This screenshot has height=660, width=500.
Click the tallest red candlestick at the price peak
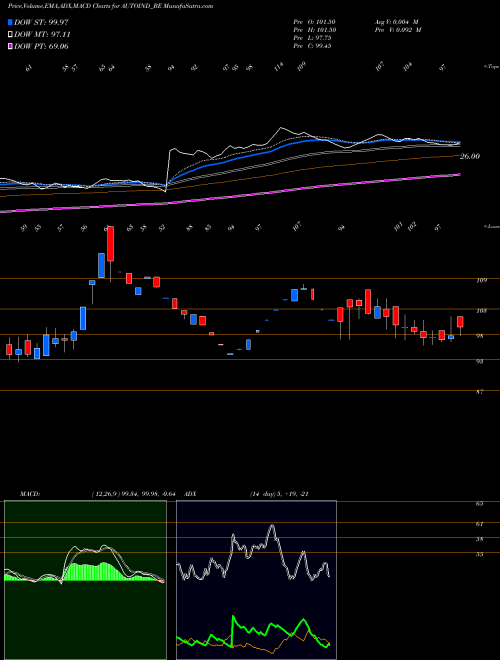111,244
